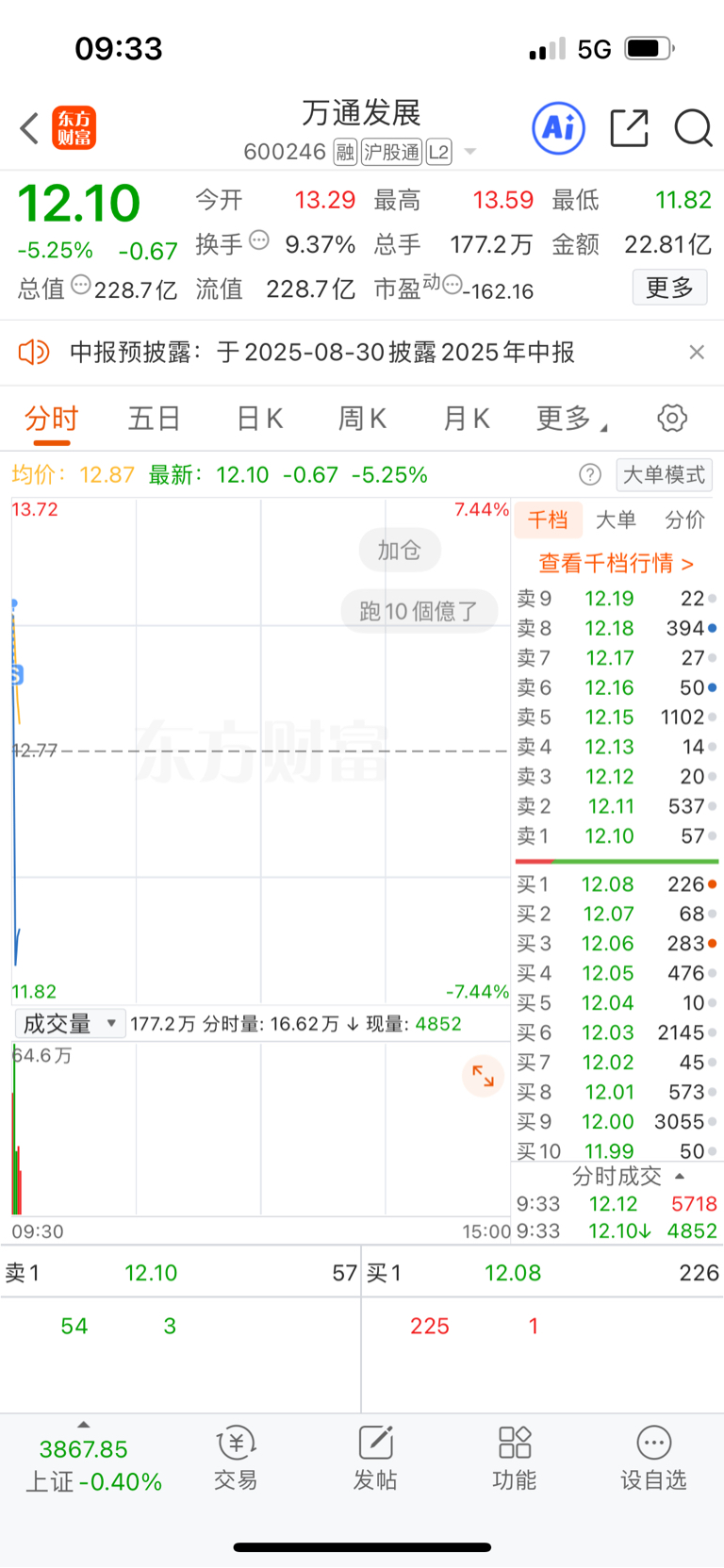Expand the 更多 chart period menu
The height and width of the screenshot is (1568, 724).
pyautogui.click(x=571, y=418)
